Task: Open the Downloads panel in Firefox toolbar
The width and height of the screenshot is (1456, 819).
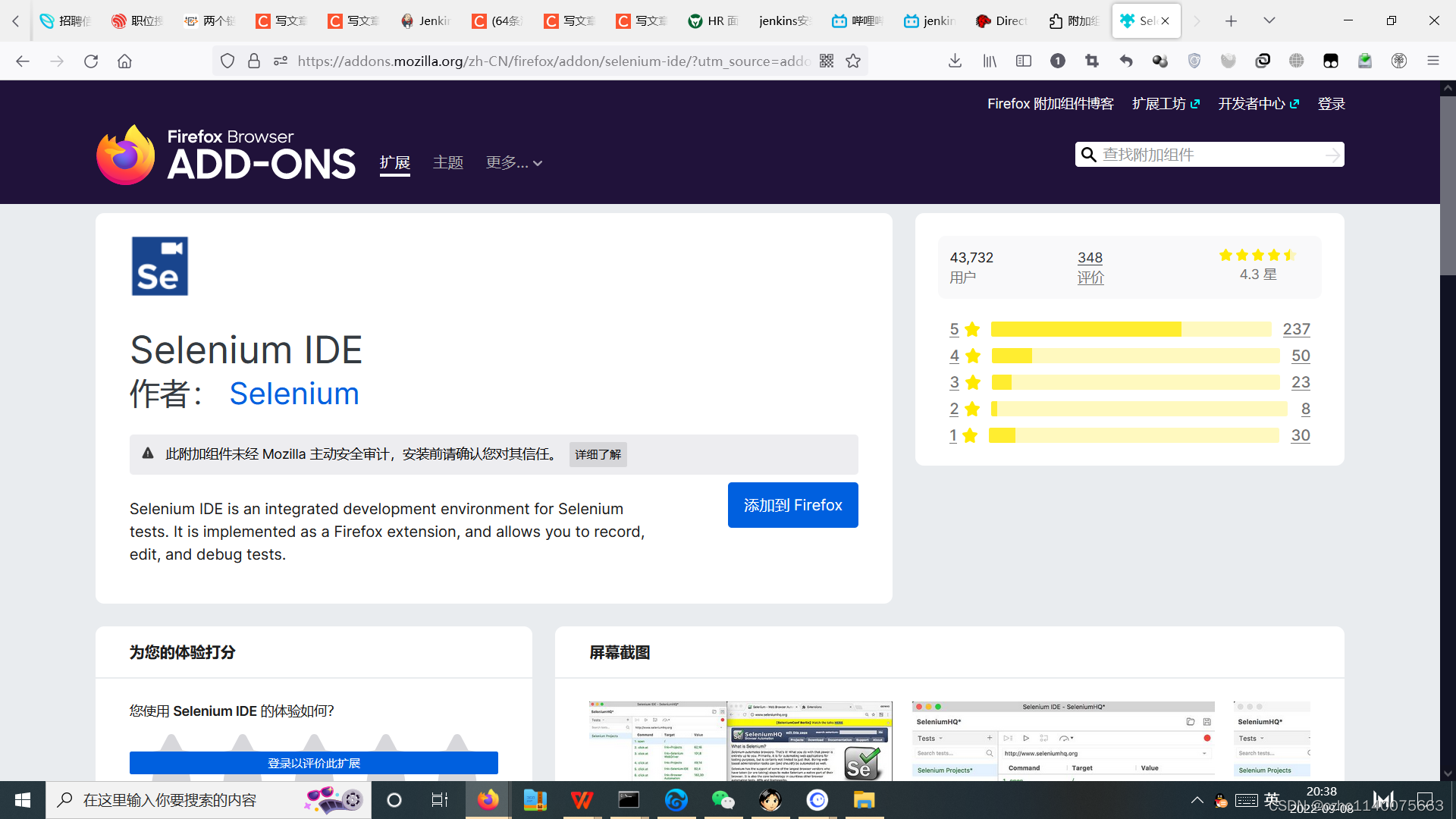Action: click(955, 61)
